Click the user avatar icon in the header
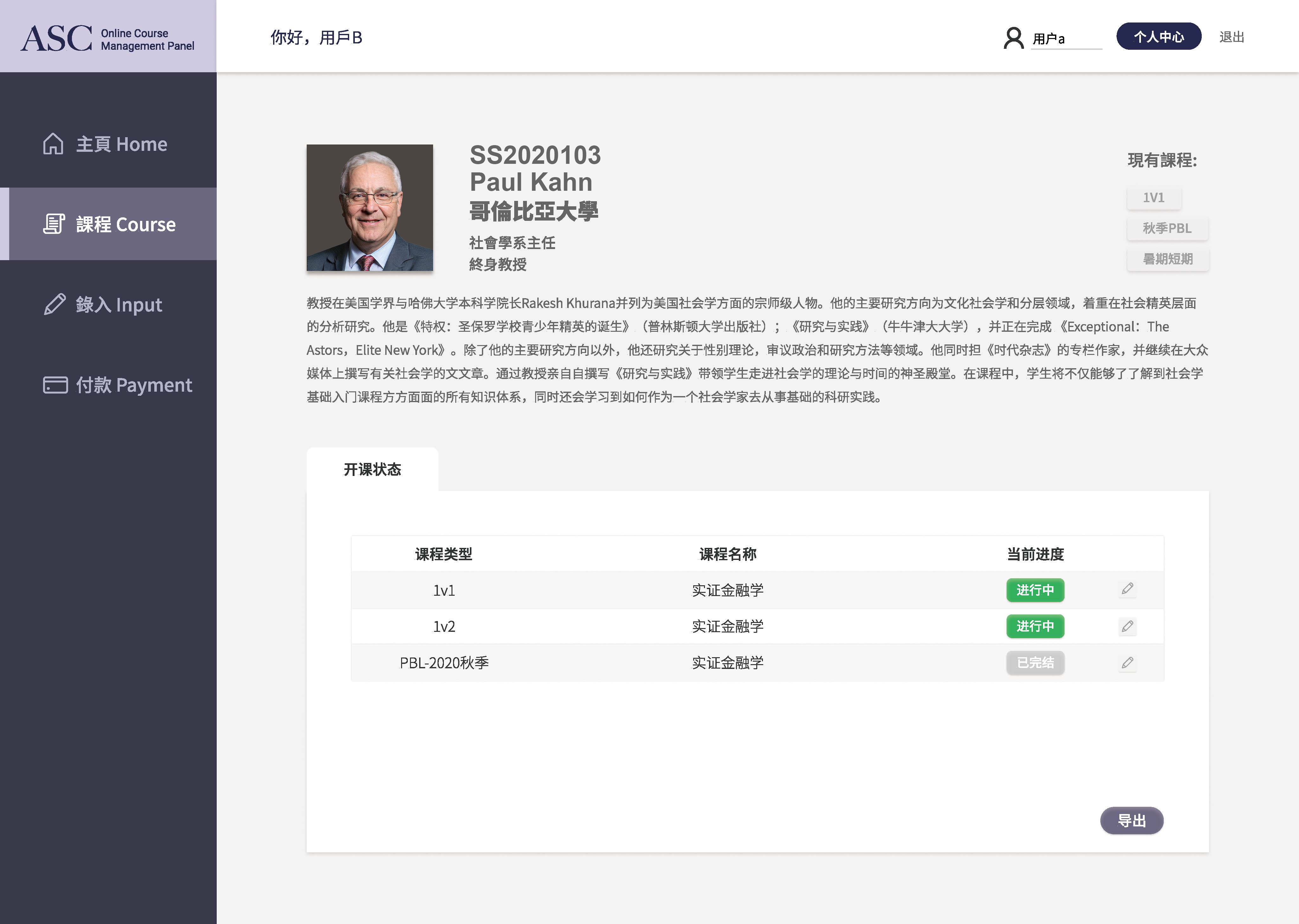This screenshot has width=1299, height=924. [x=1013, y=38]
